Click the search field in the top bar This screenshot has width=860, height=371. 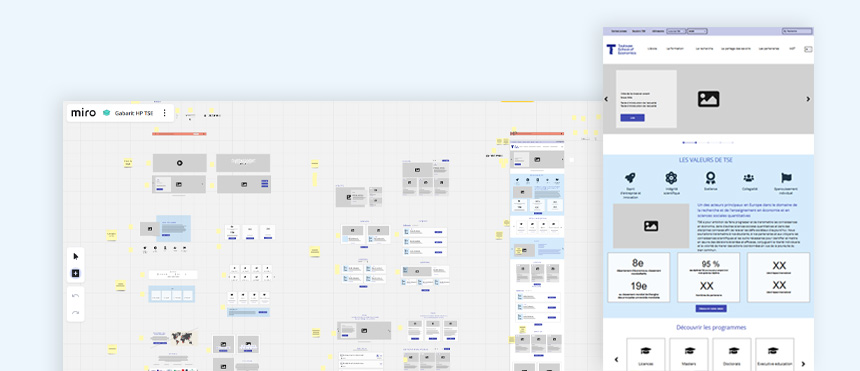click(x=797, y=31)
